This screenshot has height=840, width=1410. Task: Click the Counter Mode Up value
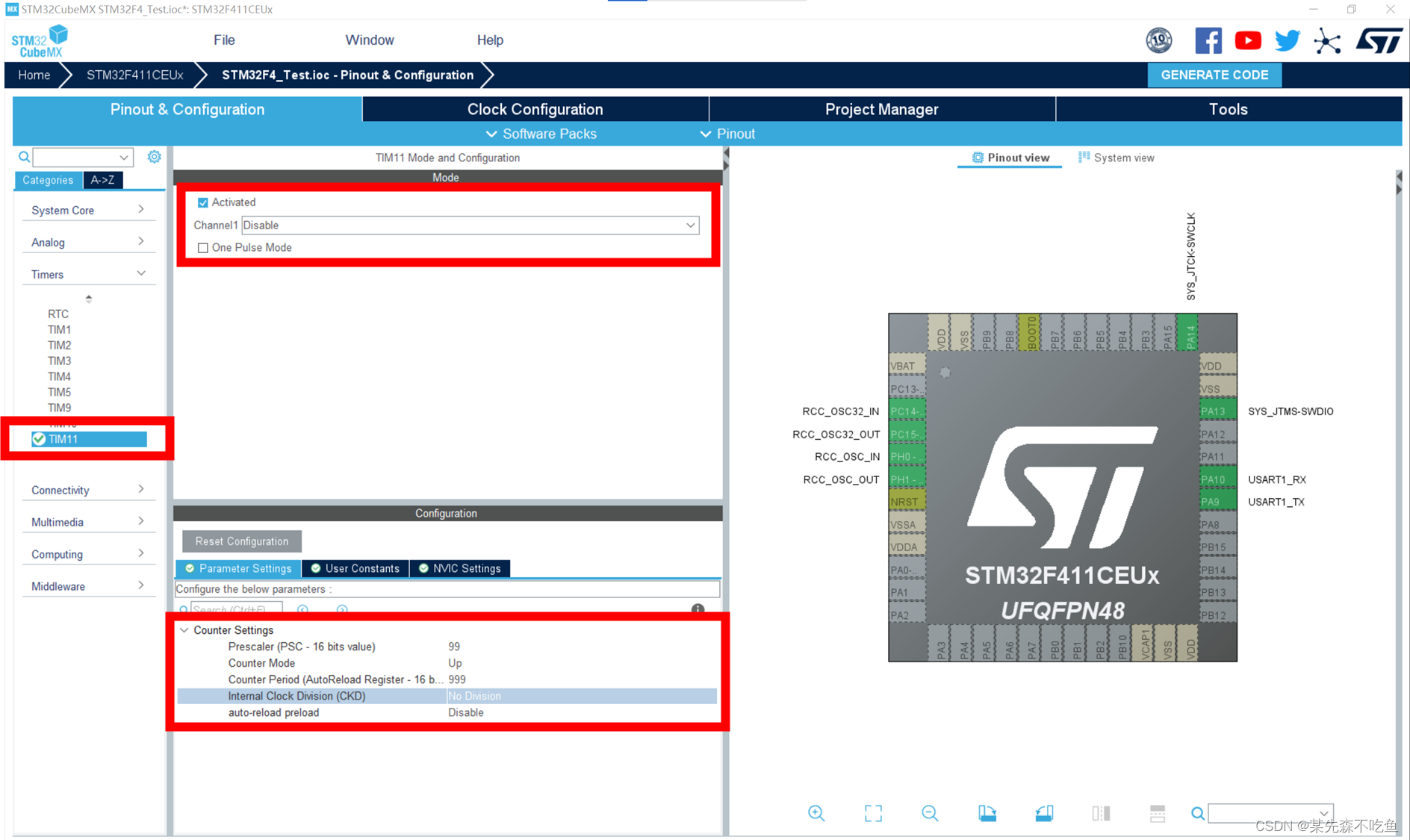pyautogui.click(x=454, y=663)
